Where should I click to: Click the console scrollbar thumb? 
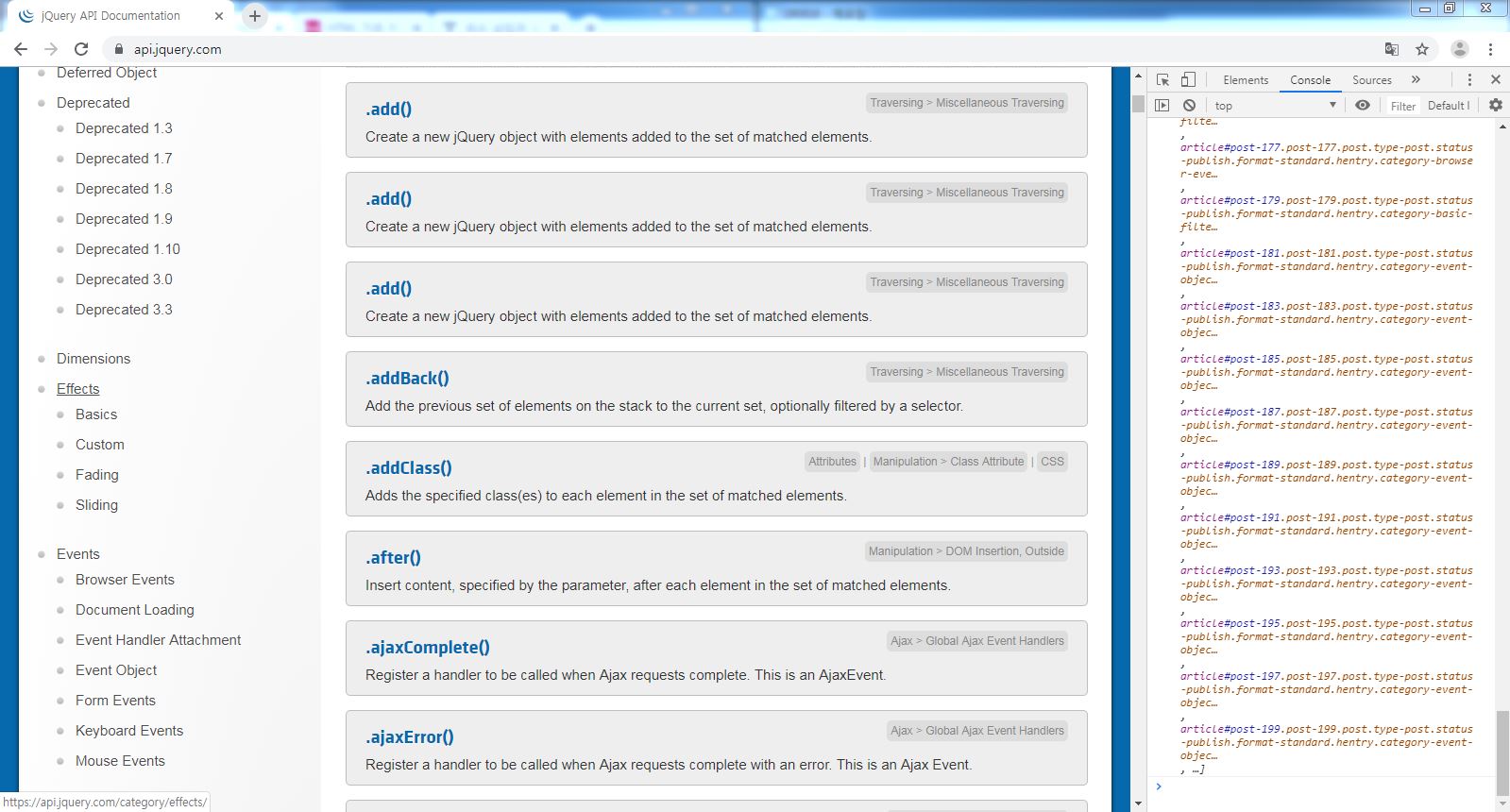[x=1502, y=753]
